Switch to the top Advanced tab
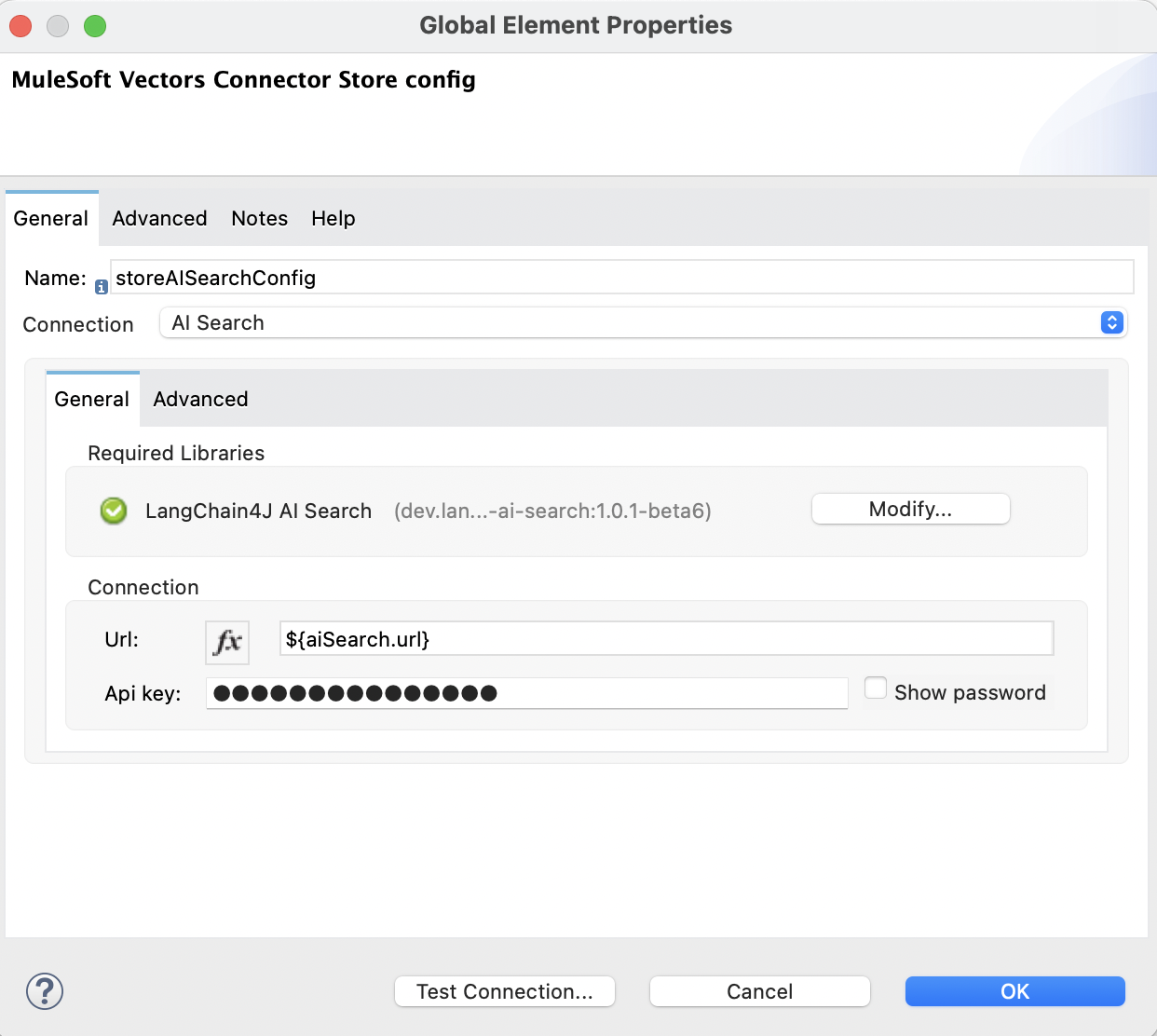The image size is (1157, 1036). 160,218
